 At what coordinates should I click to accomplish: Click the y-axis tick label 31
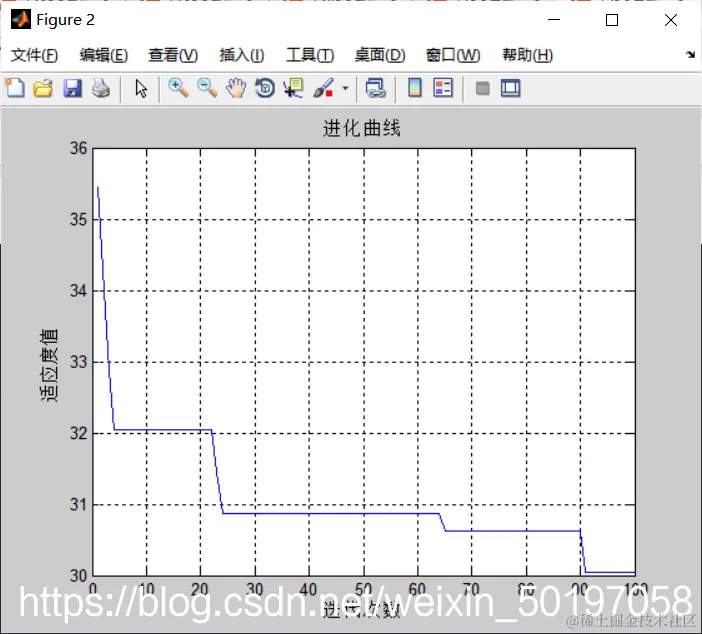tap(79, 505)
